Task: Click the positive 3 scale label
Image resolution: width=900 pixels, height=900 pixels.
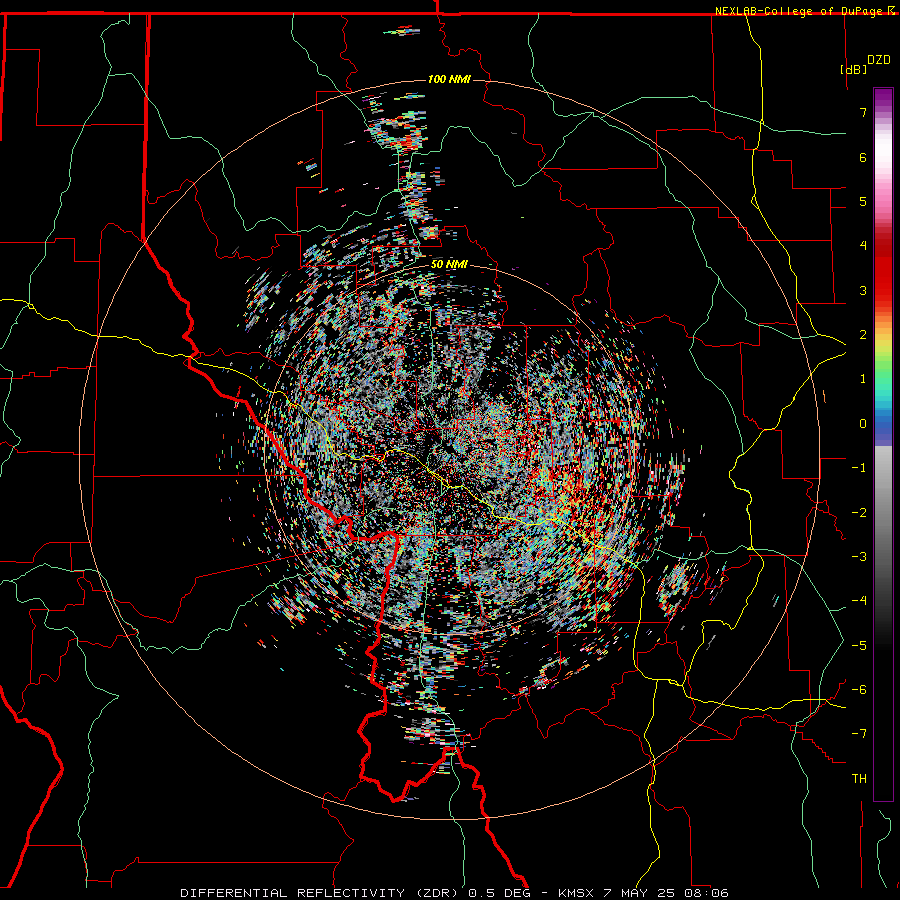Action: (x=863, y=290)
